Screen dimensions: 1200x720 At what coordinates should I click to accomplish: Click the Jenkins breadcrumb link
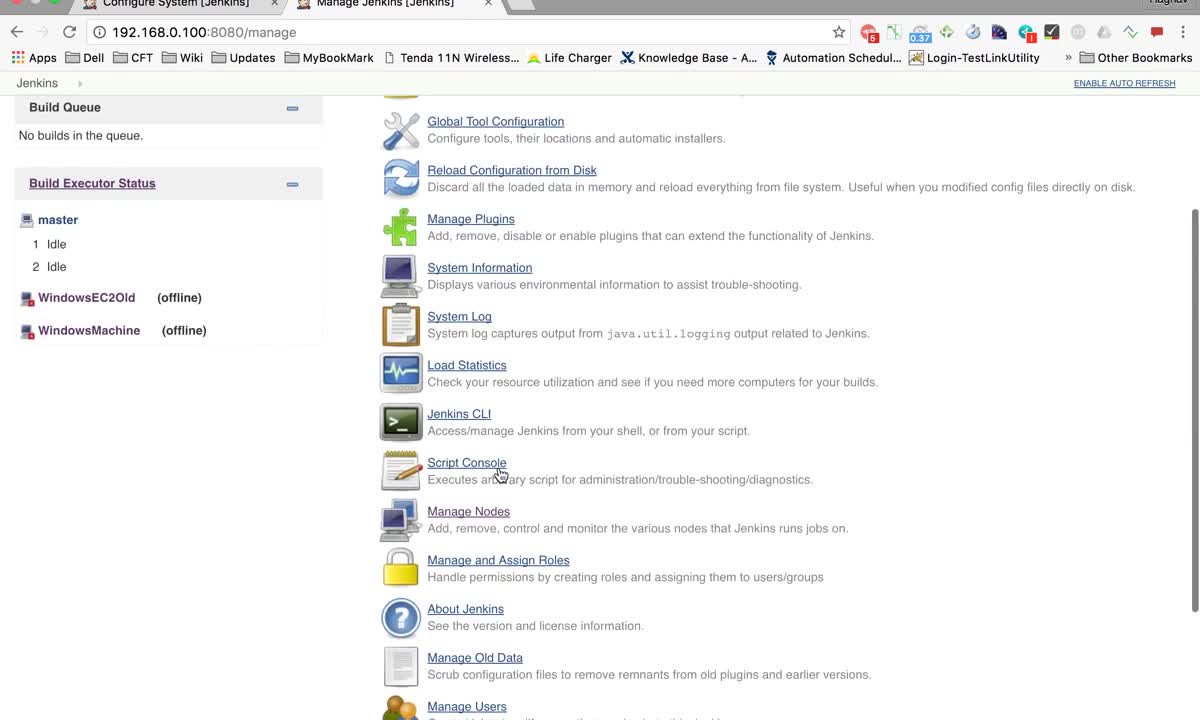[x=37, y=84]
